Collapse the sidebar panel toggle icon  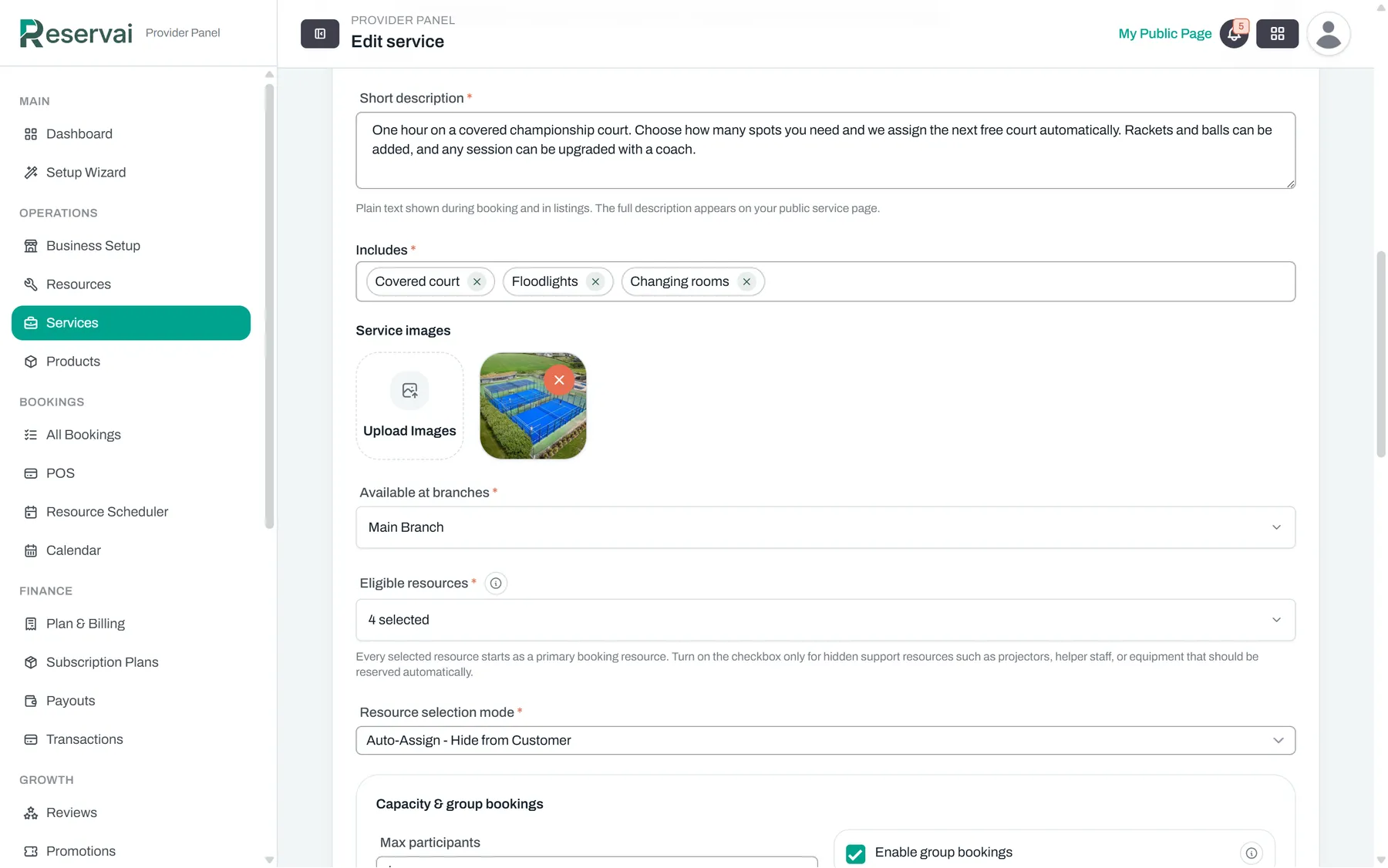click(x=320, y=34)
